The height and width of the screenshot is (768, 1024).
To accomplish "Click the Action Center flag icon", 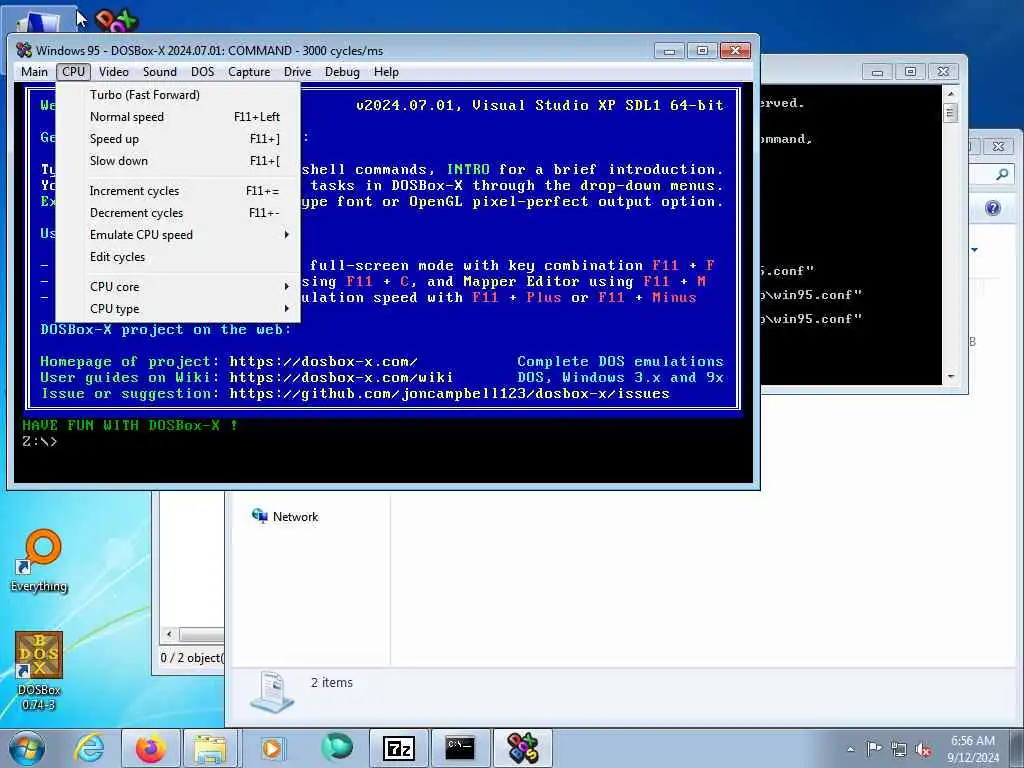I will (874, 749).
